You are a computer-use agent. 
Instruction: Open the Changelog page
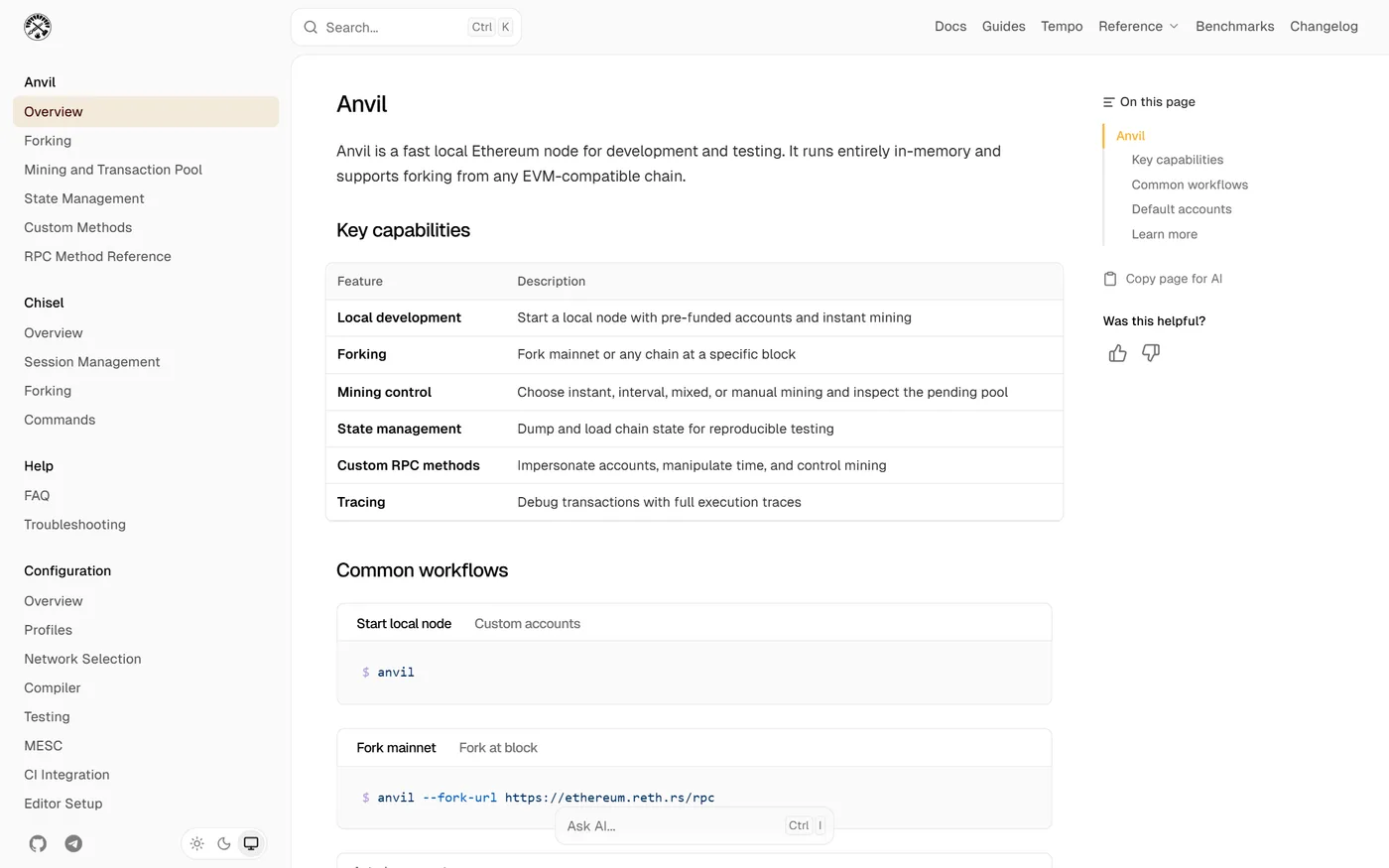coord(1324,27)
